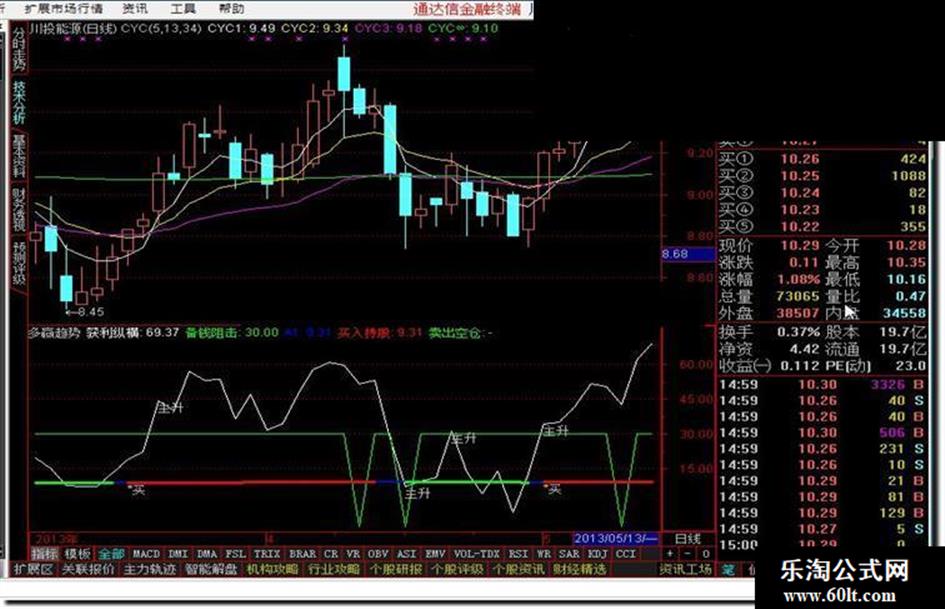
Task: Open the 日线 period selector
Action: (x=687, y=538)
